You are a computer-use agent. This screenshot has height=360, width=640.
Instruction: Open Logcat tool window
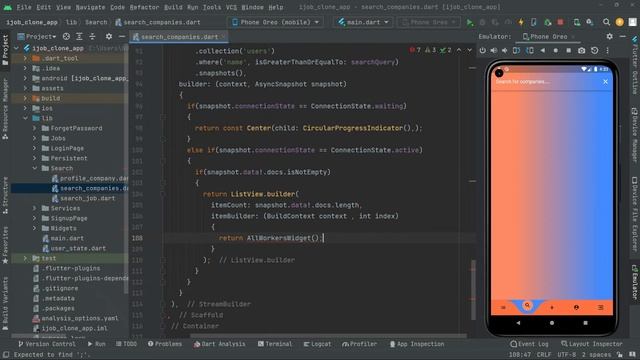point(317,344)
